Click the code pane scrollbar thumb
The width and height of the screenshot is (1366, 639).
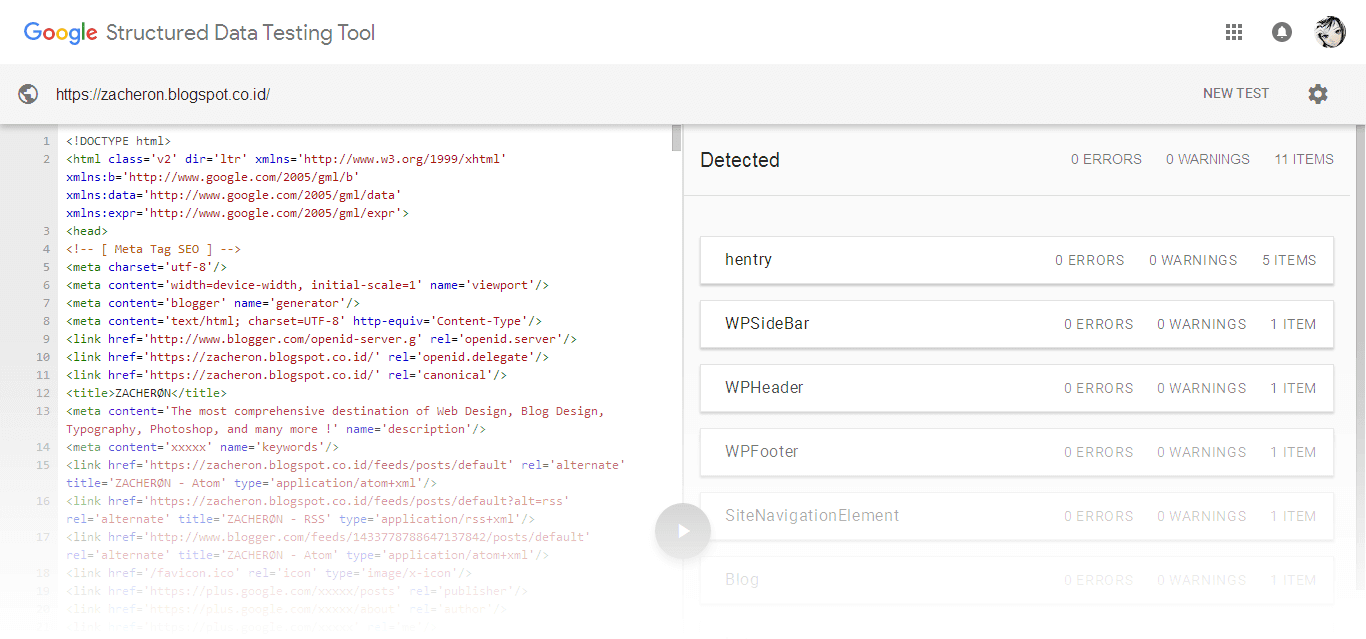[677, 138]
